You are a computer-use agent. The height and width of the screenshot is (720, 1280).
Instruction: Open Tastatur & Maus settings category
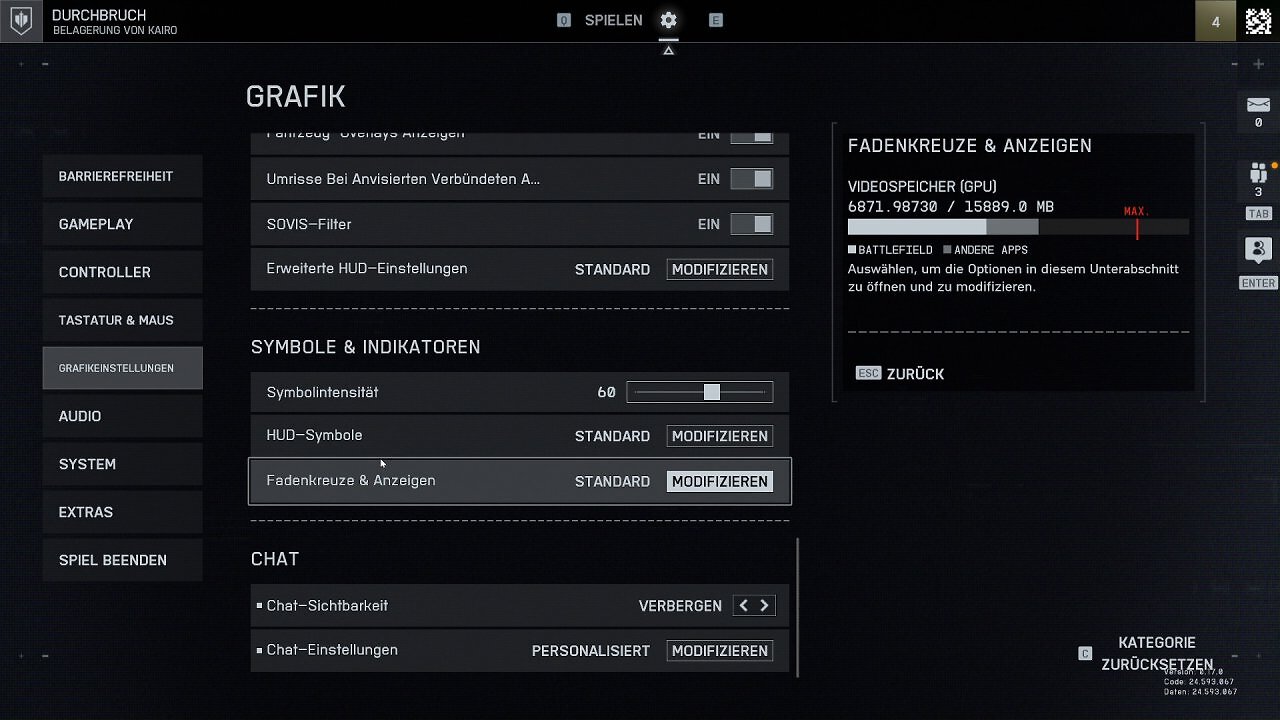[122, 320]
